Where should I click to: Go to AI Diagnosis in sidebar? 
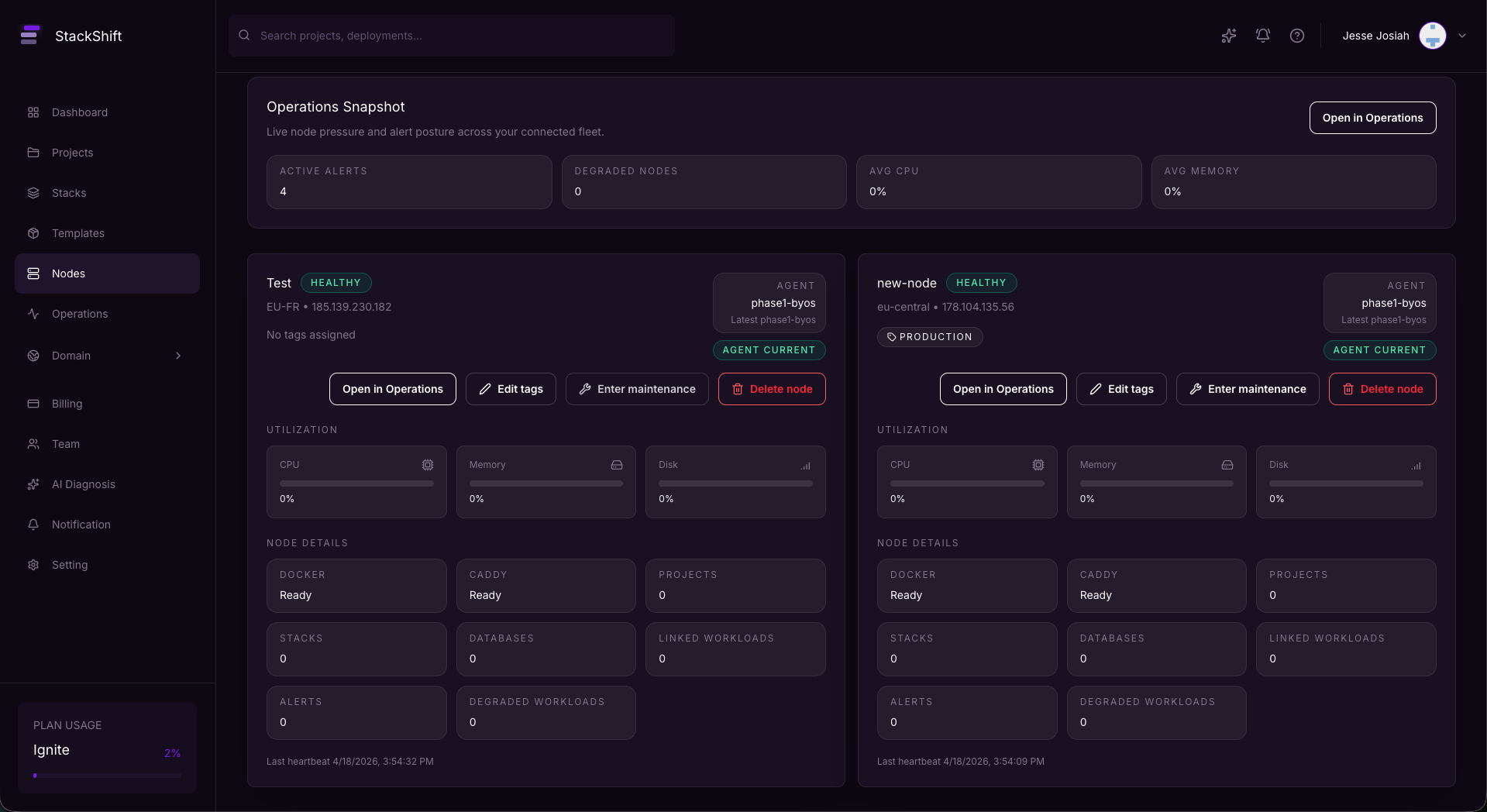tap(83, 484)
